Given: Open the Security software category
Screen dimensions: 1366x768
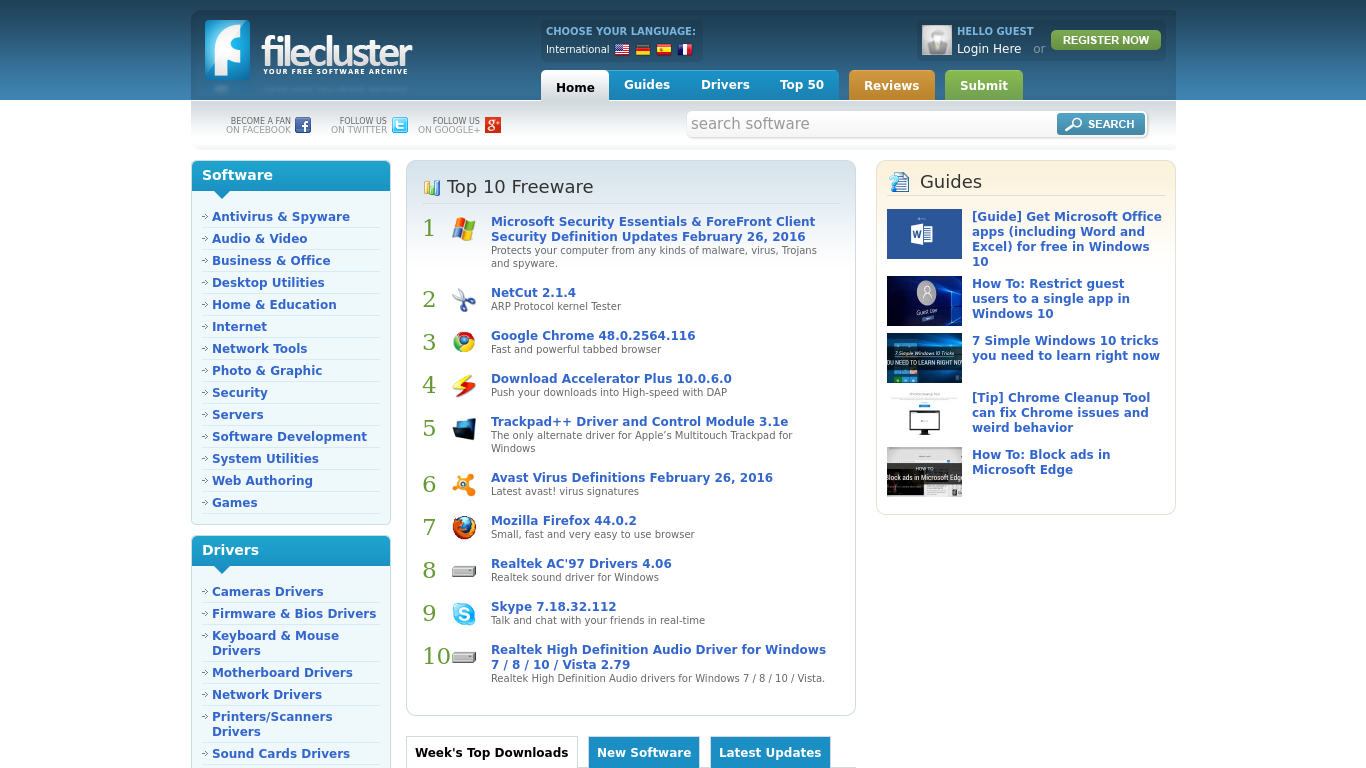Looking at the screenshot, I should coord(240,393).
